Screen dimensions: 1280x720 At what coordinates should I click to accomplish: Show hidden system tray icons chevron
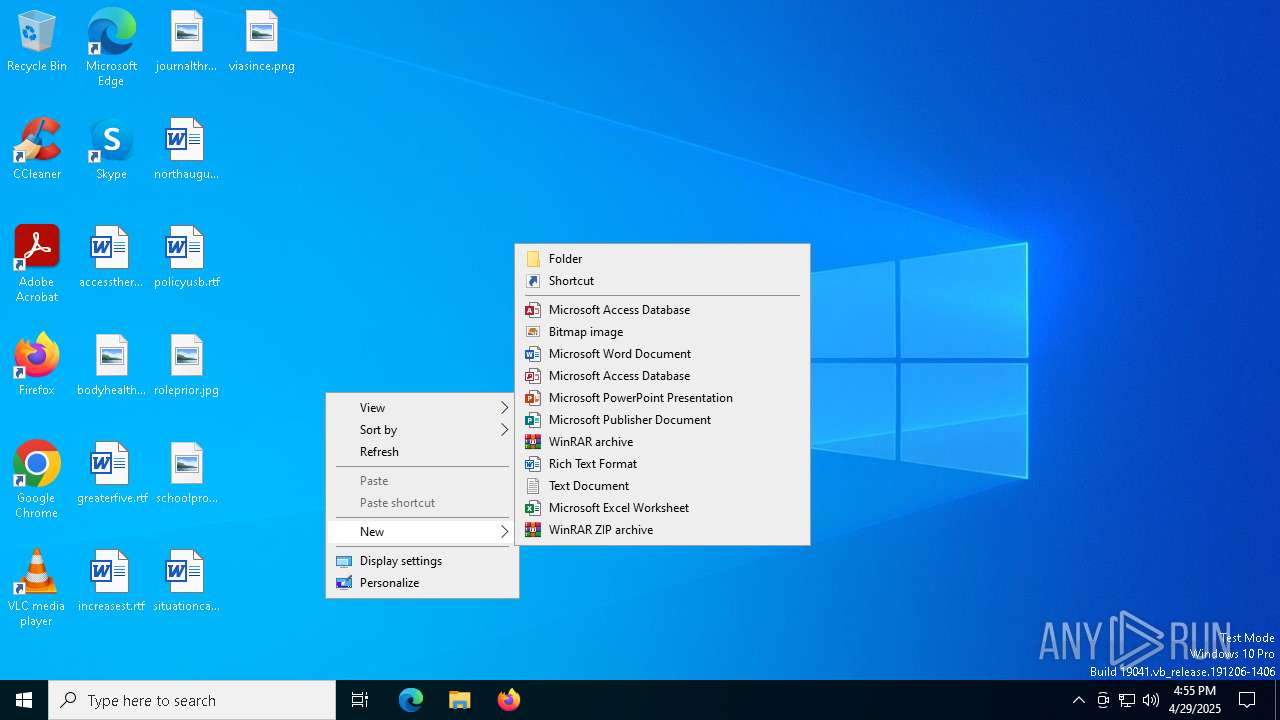[1078, 700]
